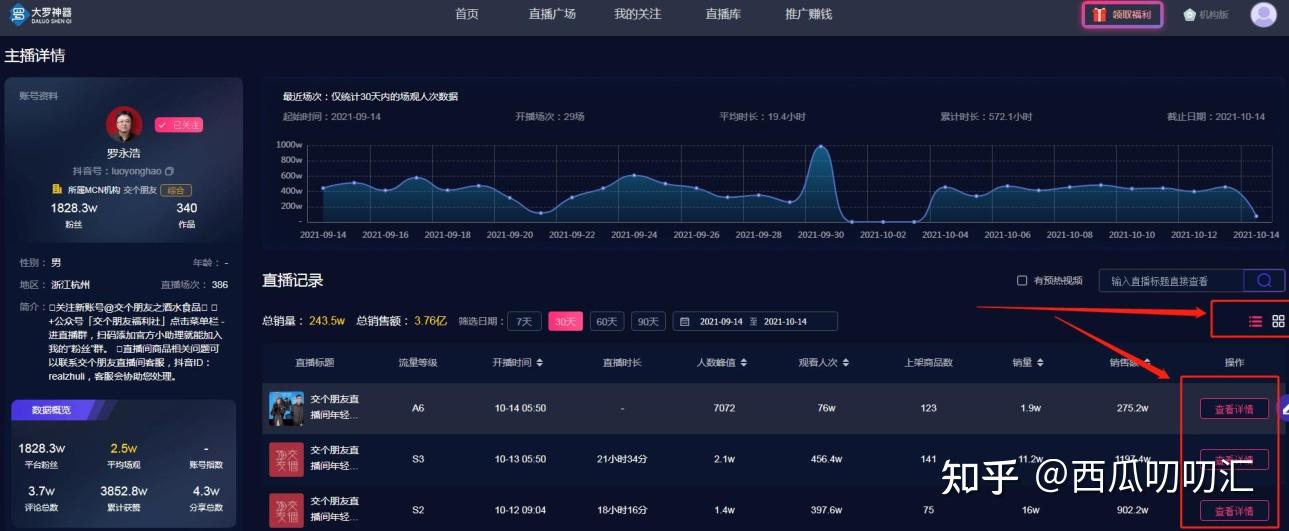Open the thumbnail of the 10-14 05:50 live stream

(286, 408)
